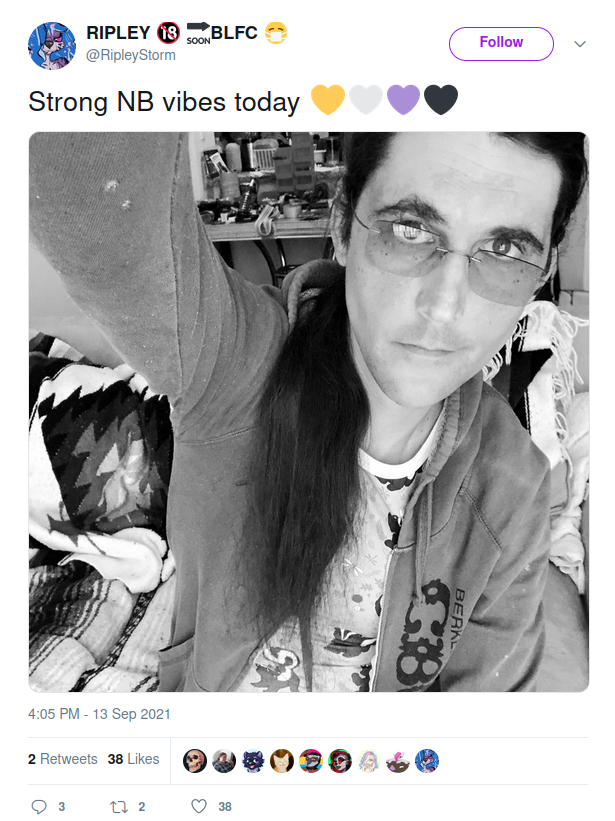The image size is (615, 821).
Task: Click the second liker's photo avatar
Action: (x=223, y=761)
